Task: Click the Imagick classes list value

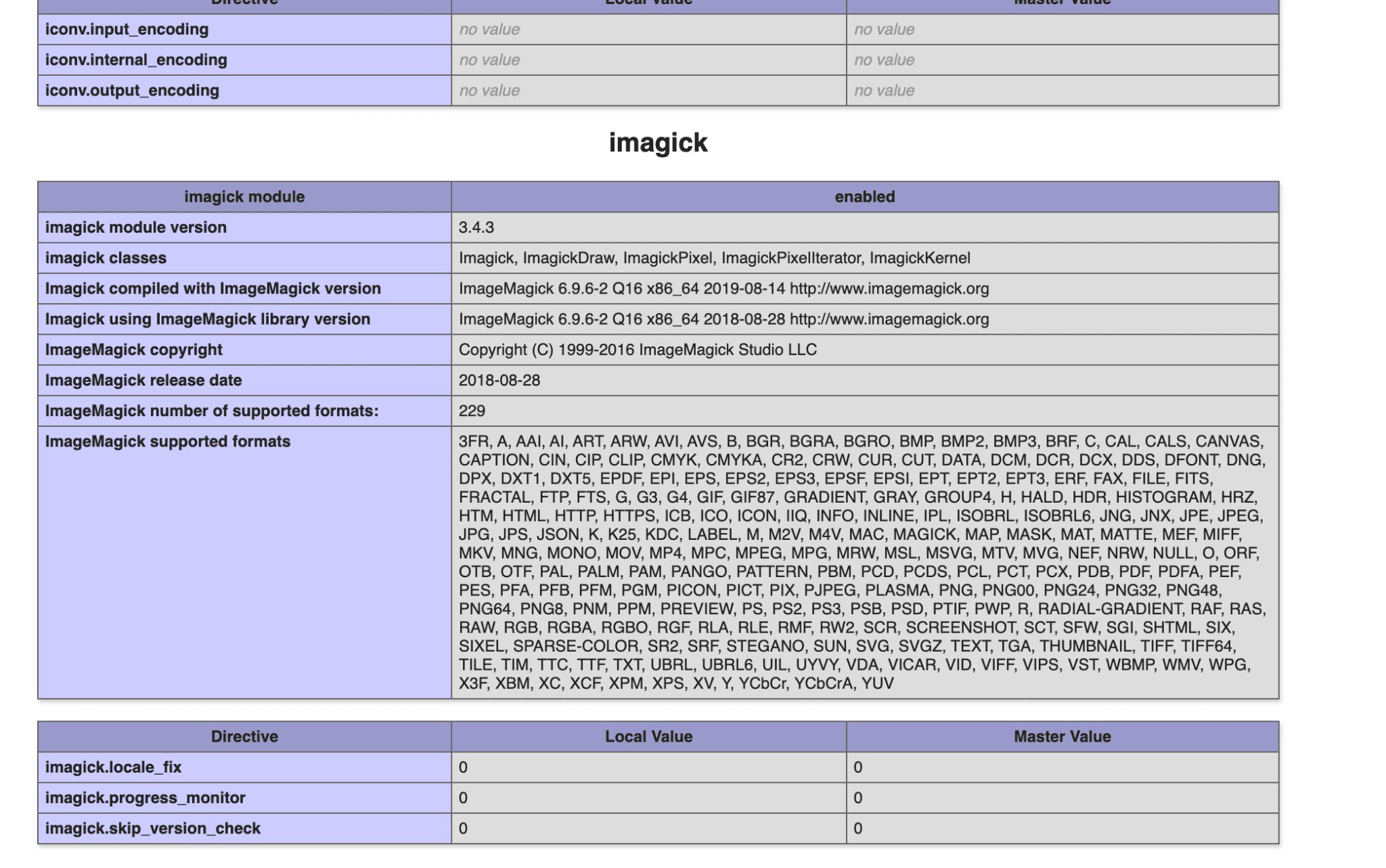Action: coord(715,258)
